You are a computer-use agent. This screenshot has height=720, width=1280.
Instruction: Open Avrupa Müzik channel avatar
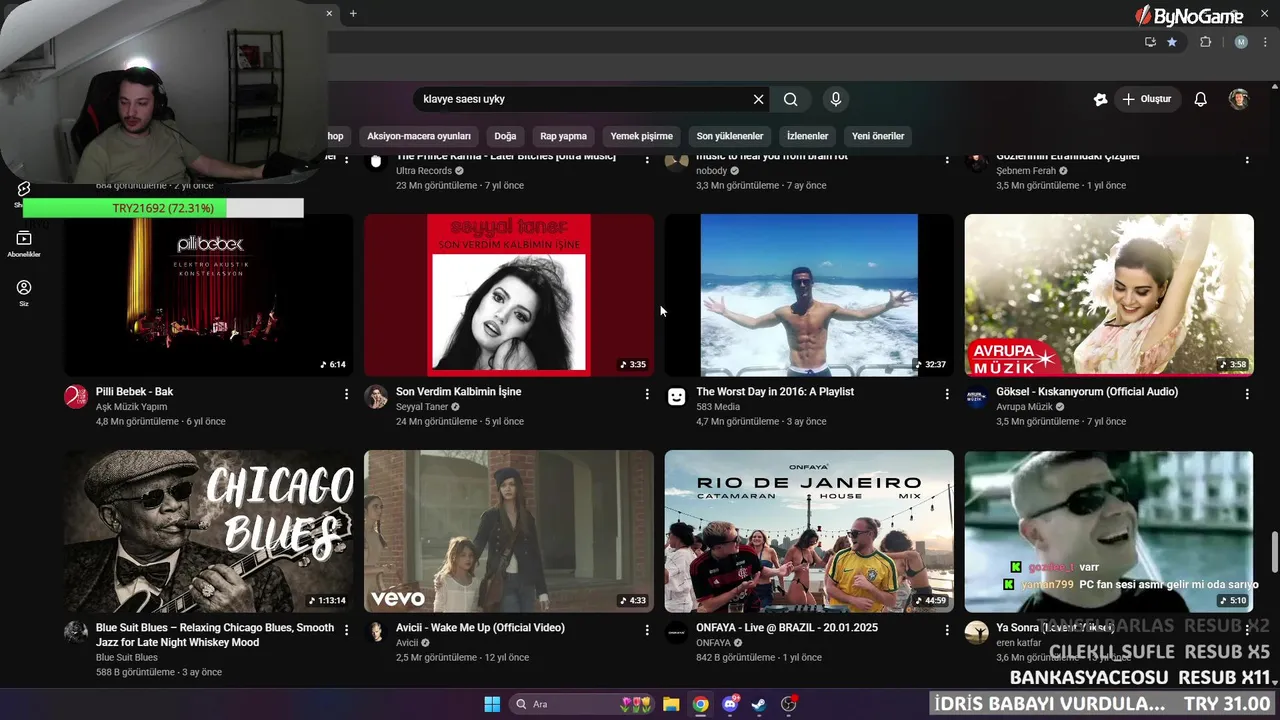pyautogui.click(x=977, y=397)
